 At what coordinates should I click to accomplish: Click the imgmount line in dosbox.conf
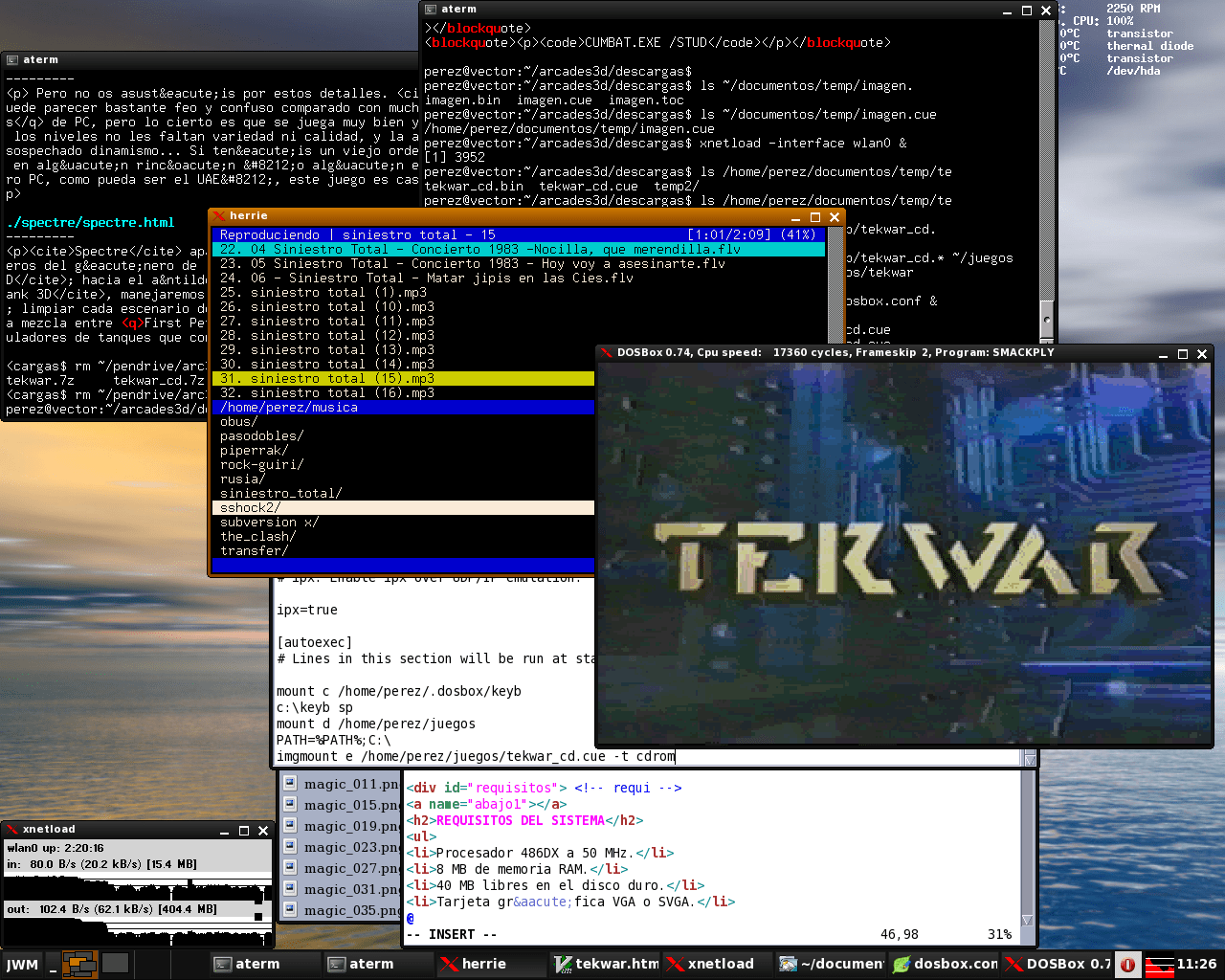point(476,757)
